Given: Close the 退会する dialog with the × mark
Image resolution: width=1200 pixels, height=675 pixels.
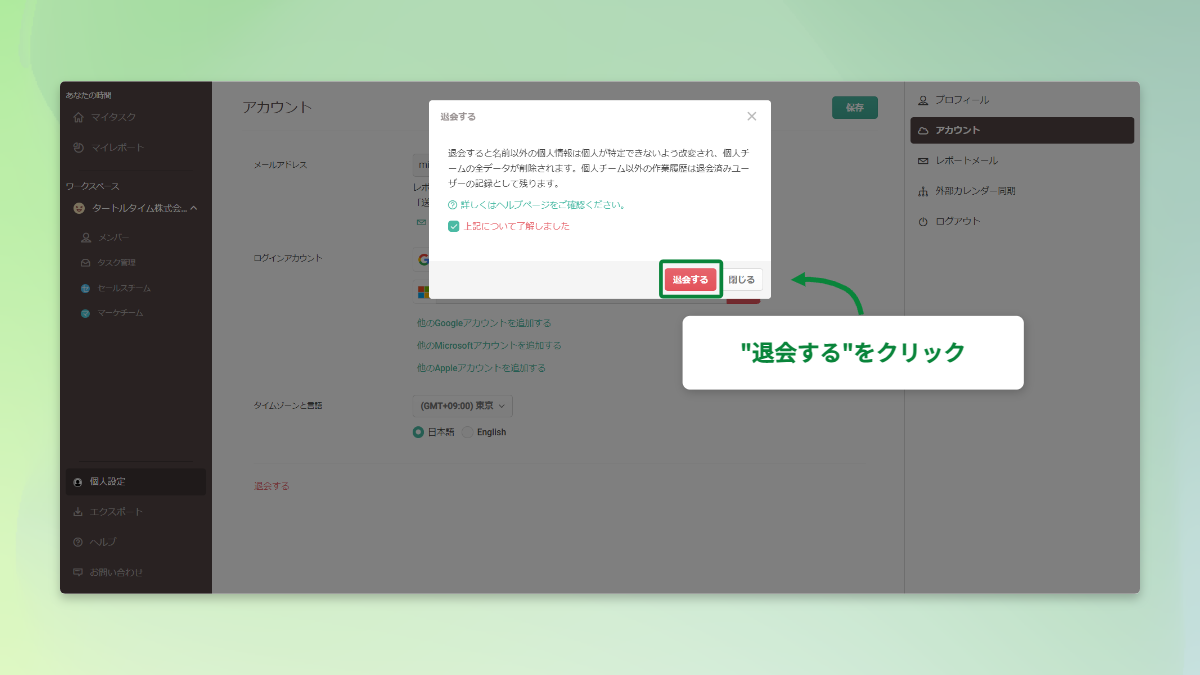Looking at the screenshot, I should [752, 116].
